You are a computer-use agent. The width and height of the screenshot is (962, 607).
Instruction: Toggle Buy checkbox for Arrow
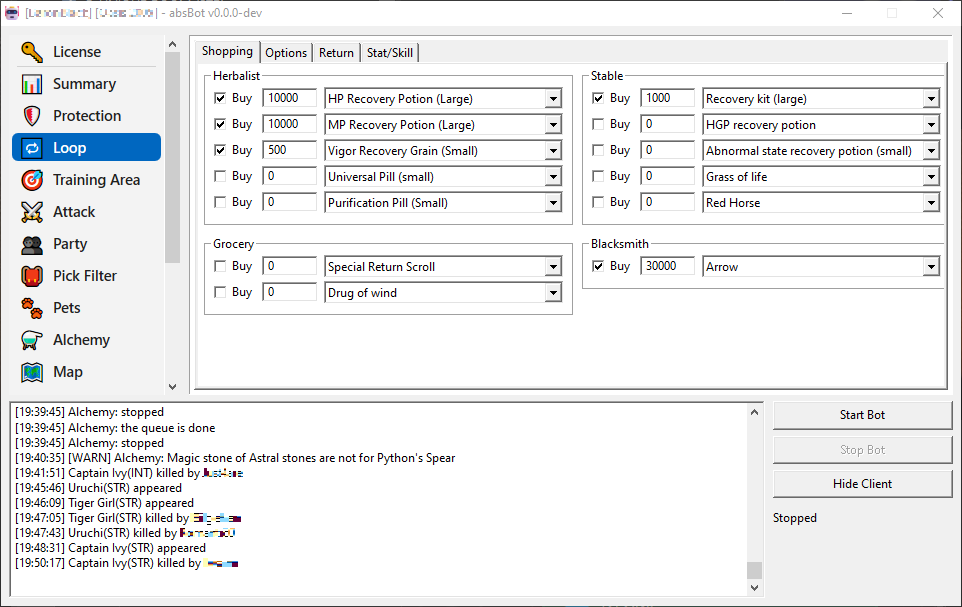(598, 266)
